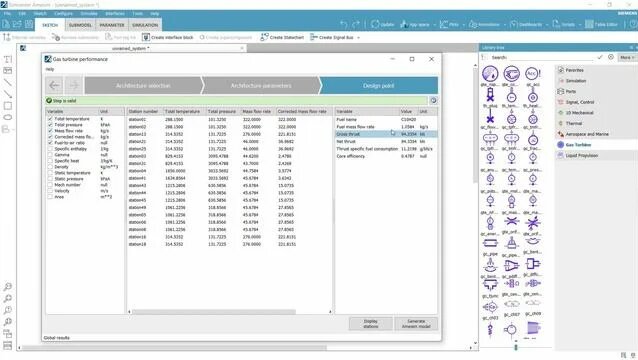The width and height of the screenshot is (638, 360).
Task: Select the Ellipse drawing tool
Action: (x=8, y=118)
